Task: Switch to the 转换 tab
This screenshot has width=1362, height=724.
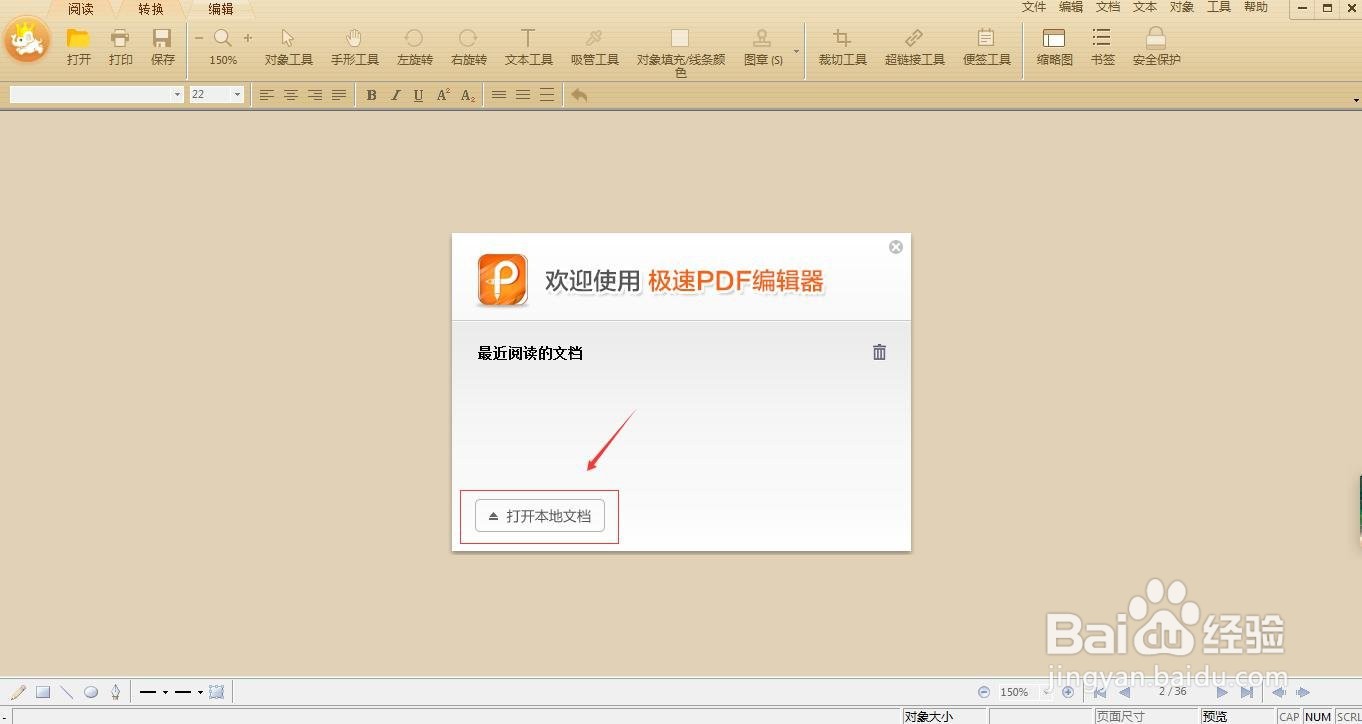Action: click(x=151, y=9)
